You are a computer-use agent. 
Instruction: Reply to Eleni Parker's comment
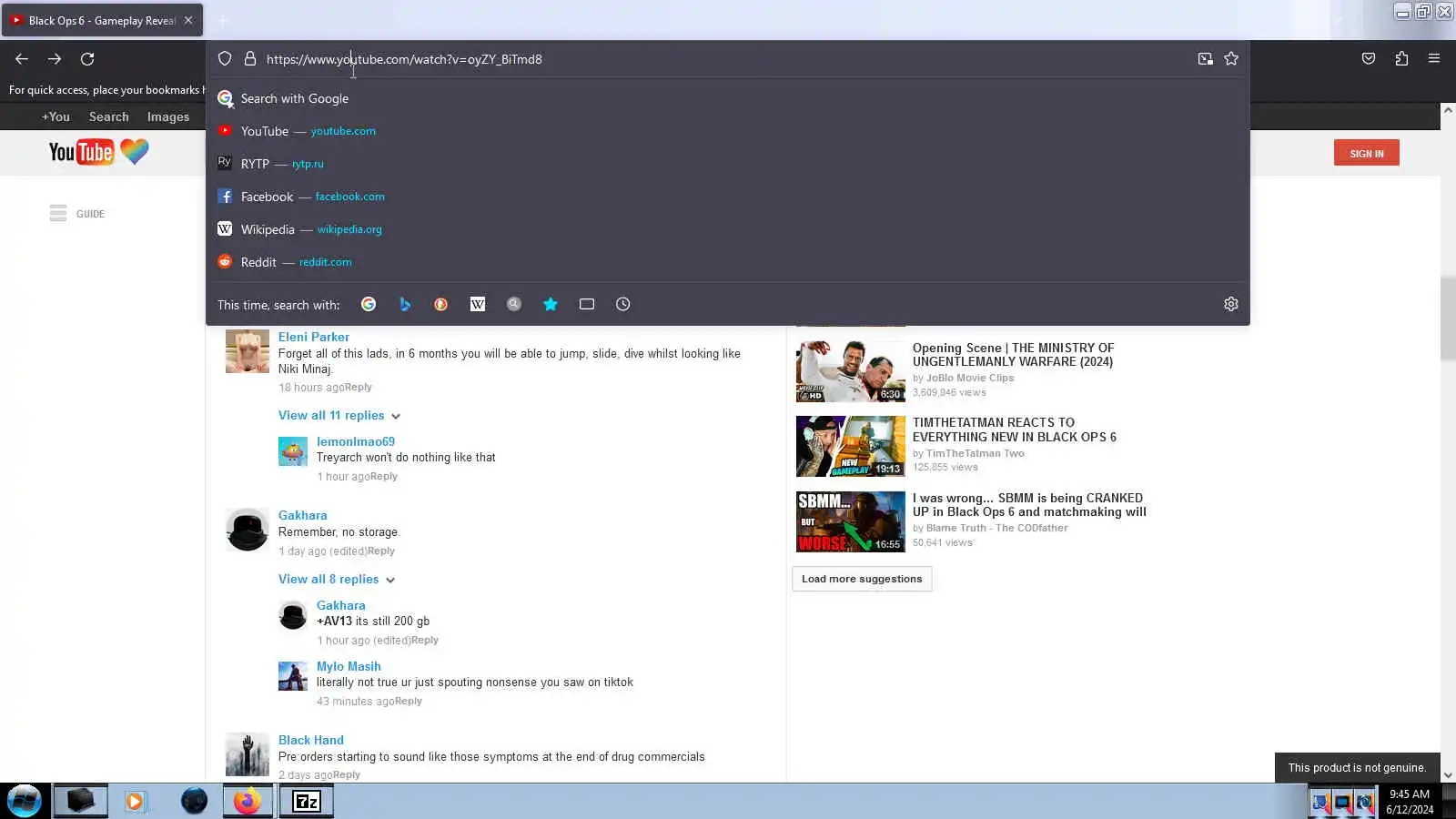coord(359,388)
